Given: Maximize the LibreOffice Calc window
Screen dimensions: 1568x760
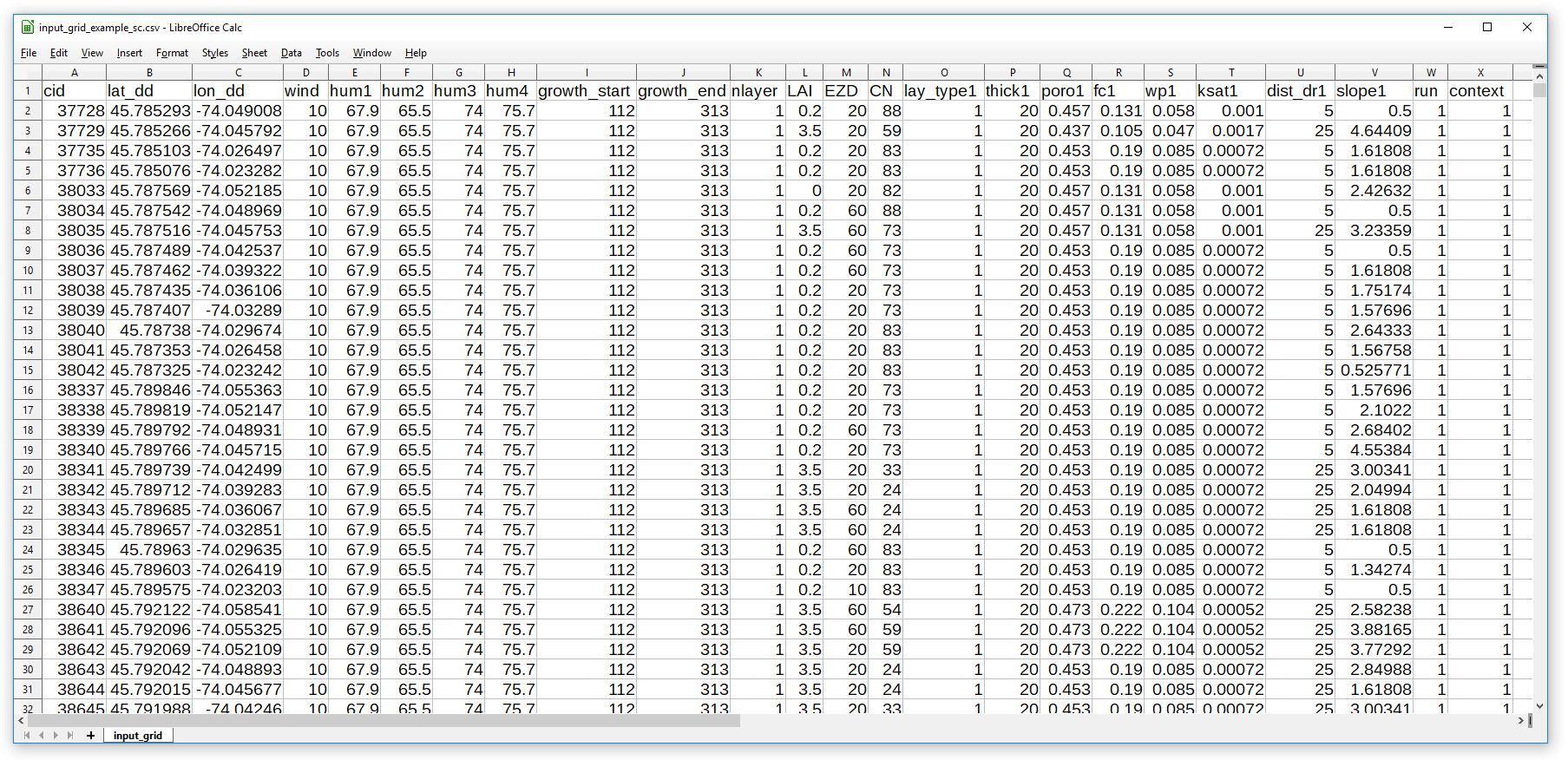Looking at the screenshot, I should tap(1487, 27).
